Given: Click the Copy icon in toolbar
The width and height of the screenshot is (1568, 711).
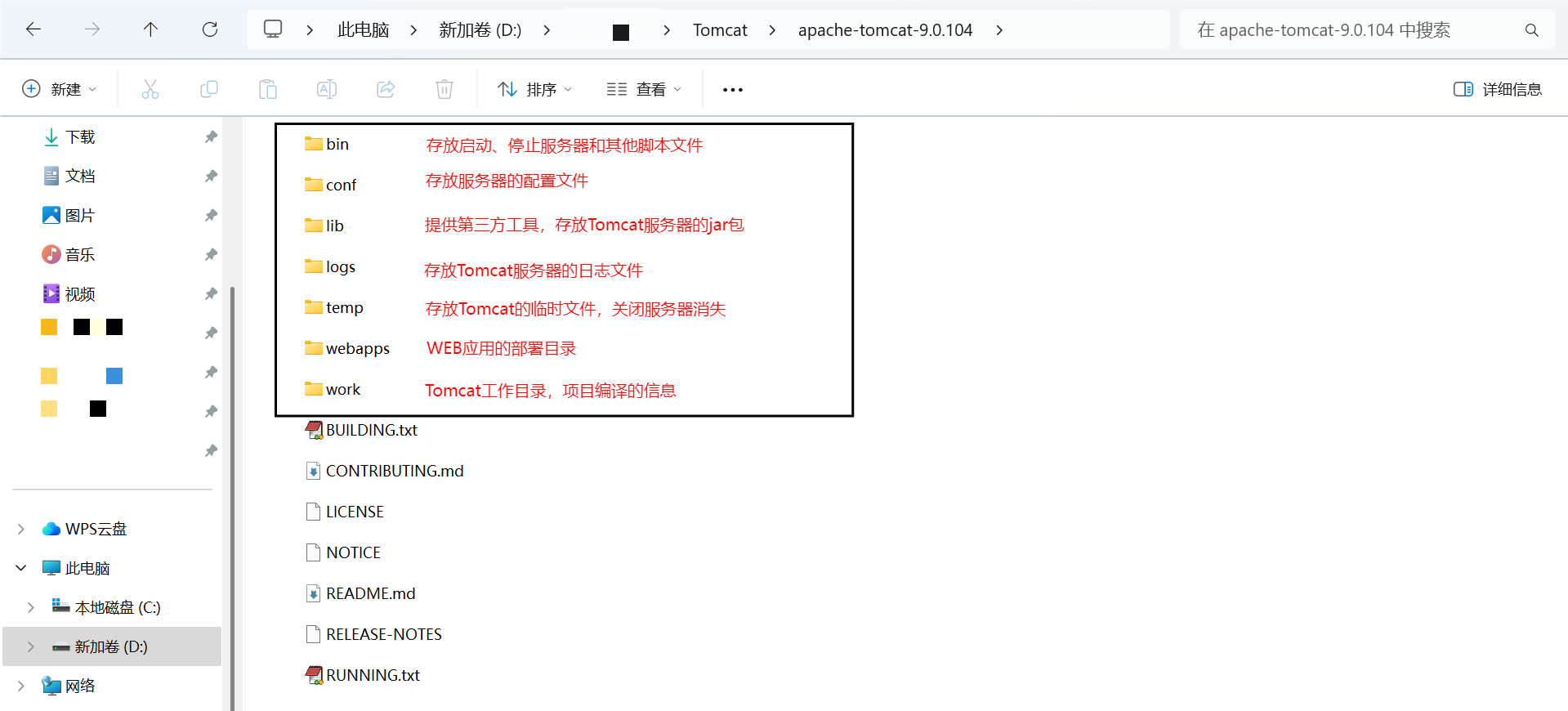Looking at the screenshot, I should [209, 89].
